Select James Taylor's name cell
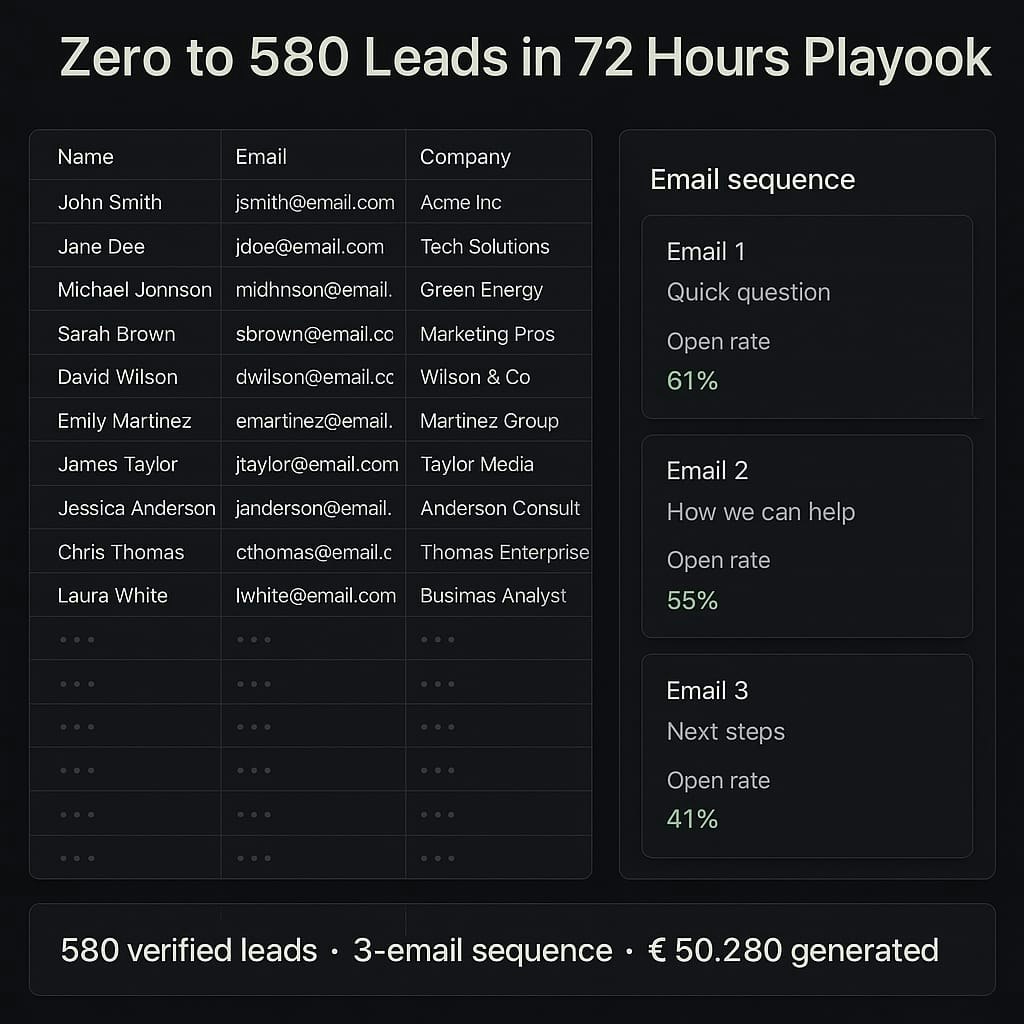 pos(118,464)
